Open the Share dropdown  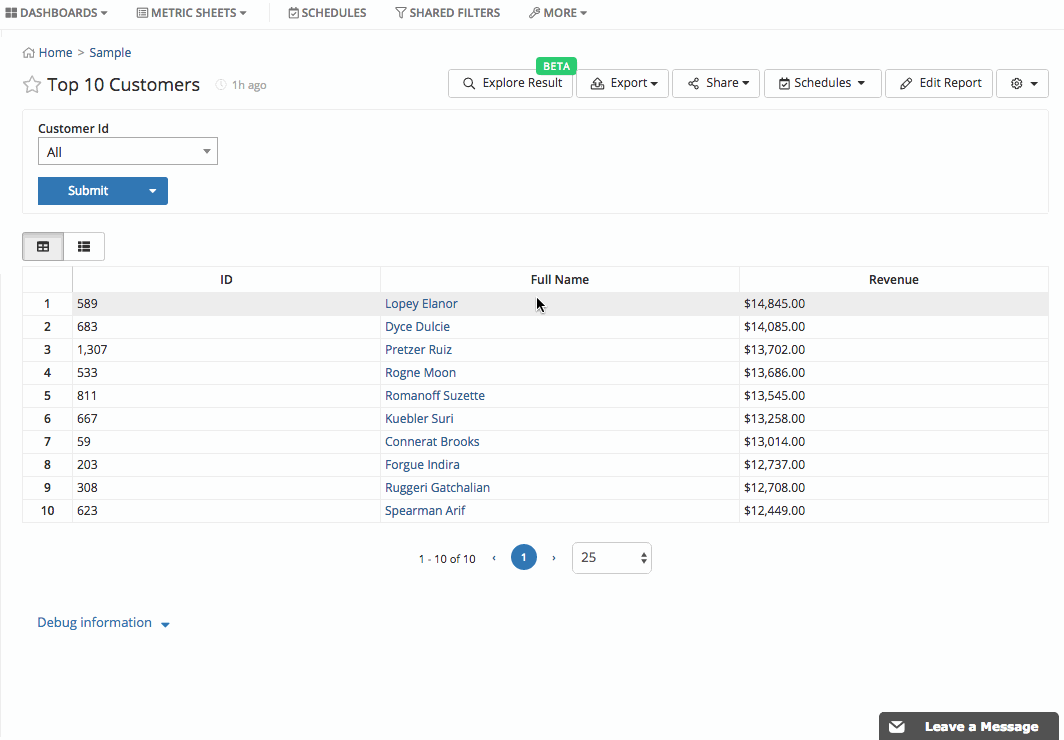716,83
